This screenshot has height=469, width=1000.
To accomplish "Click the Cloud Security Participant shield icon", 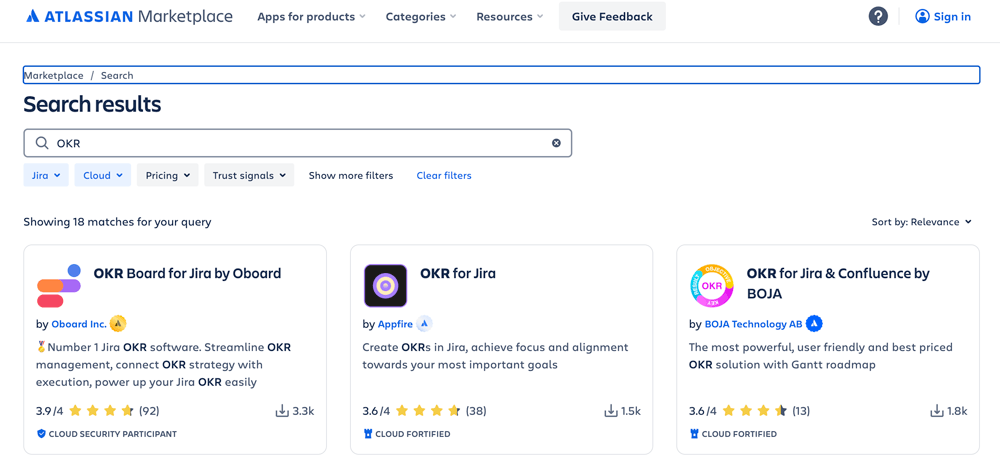I will coord(41,434).
